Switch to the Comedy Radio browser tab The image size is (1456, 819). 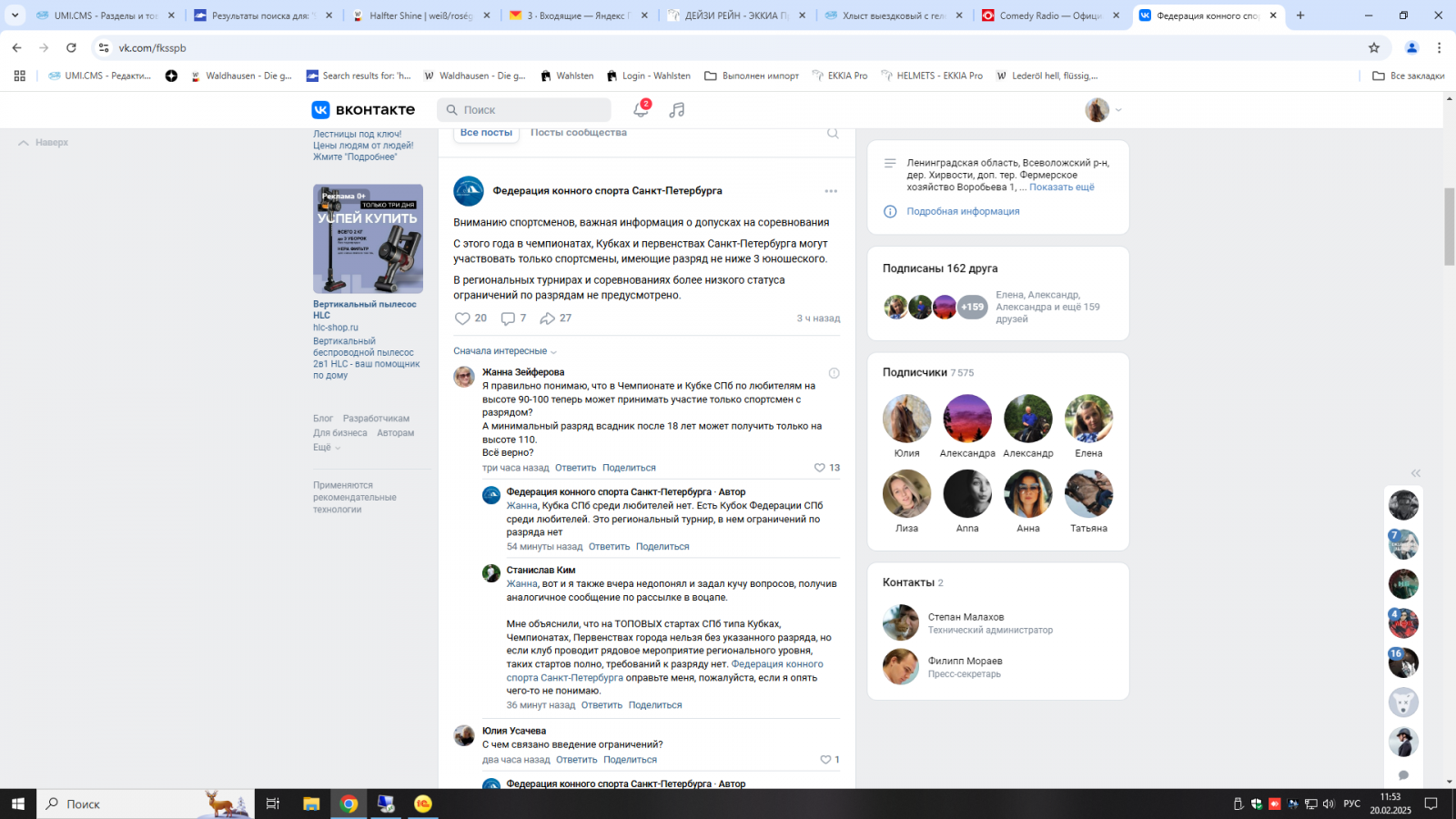click(x=1051, y=15)
